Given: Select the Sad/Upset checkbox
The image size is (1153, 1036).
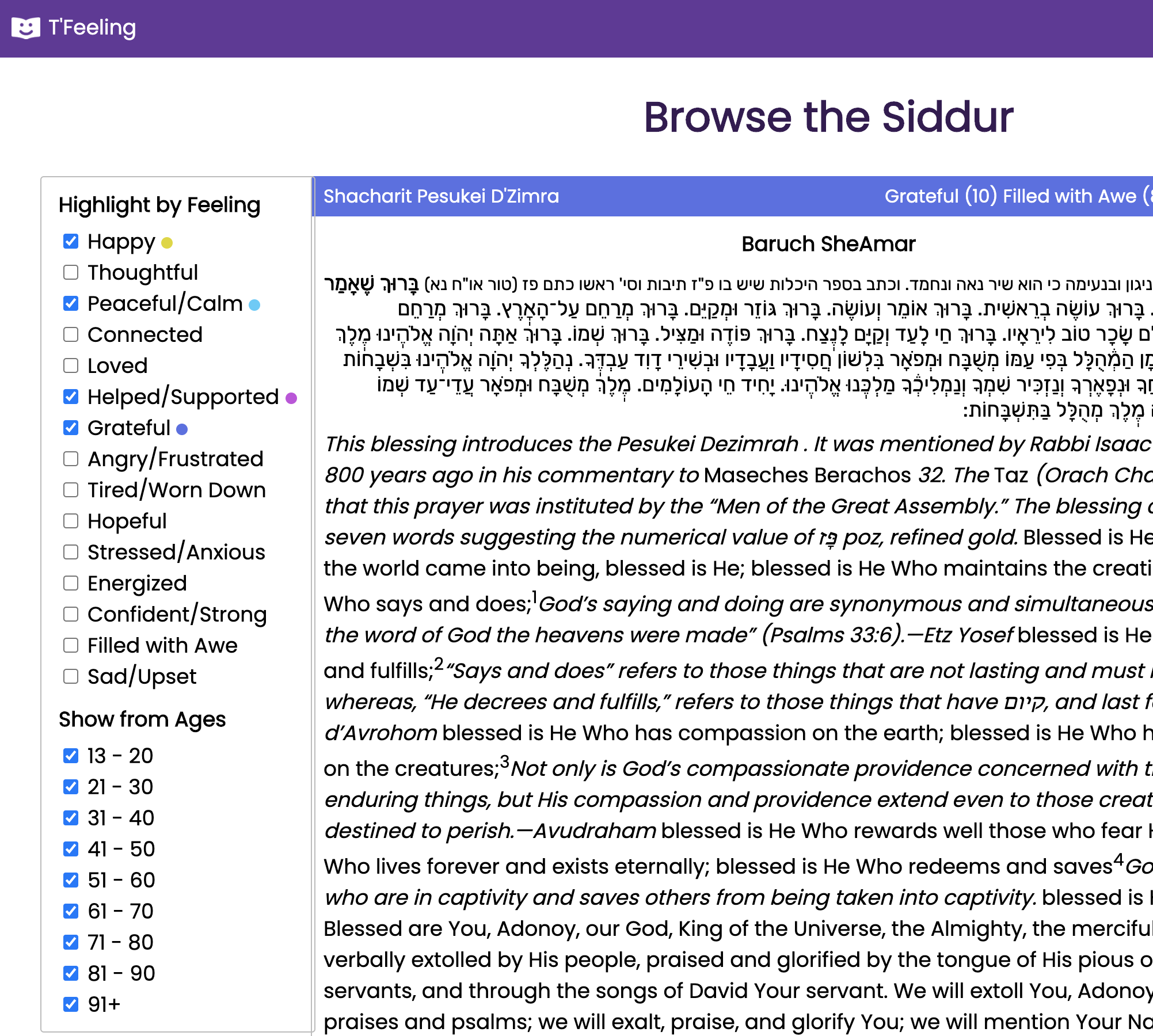Looking at the screenshot, I should pos(71,677).
